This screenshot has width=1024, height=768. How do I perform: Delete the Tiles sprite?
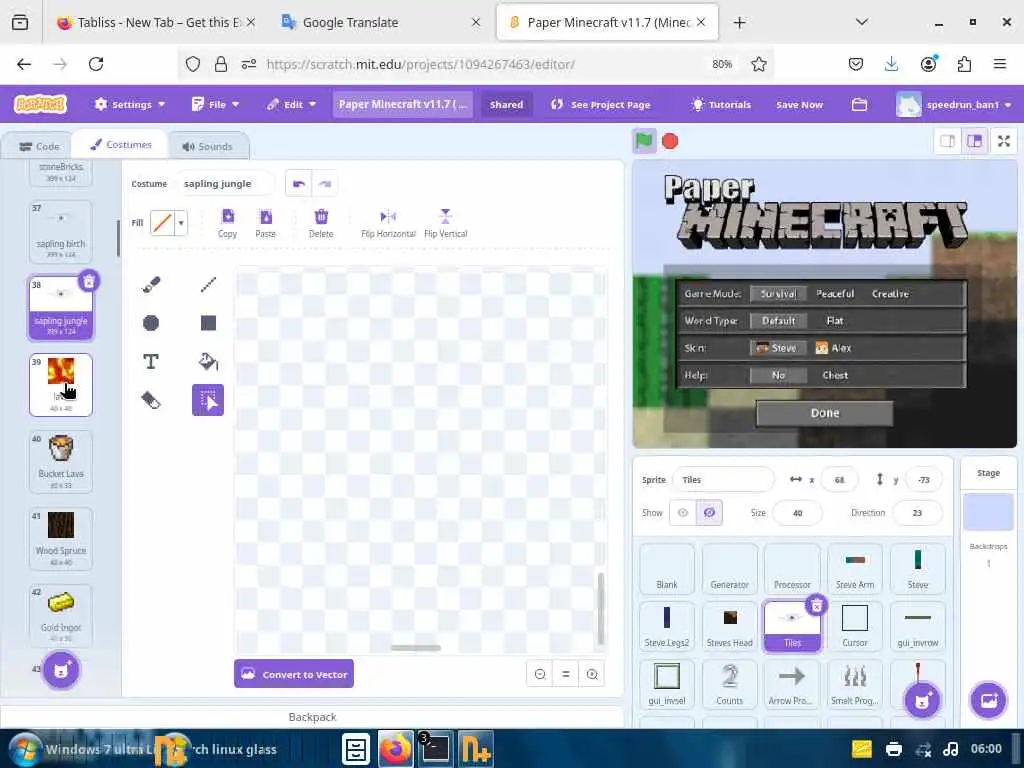click(816, 606)
